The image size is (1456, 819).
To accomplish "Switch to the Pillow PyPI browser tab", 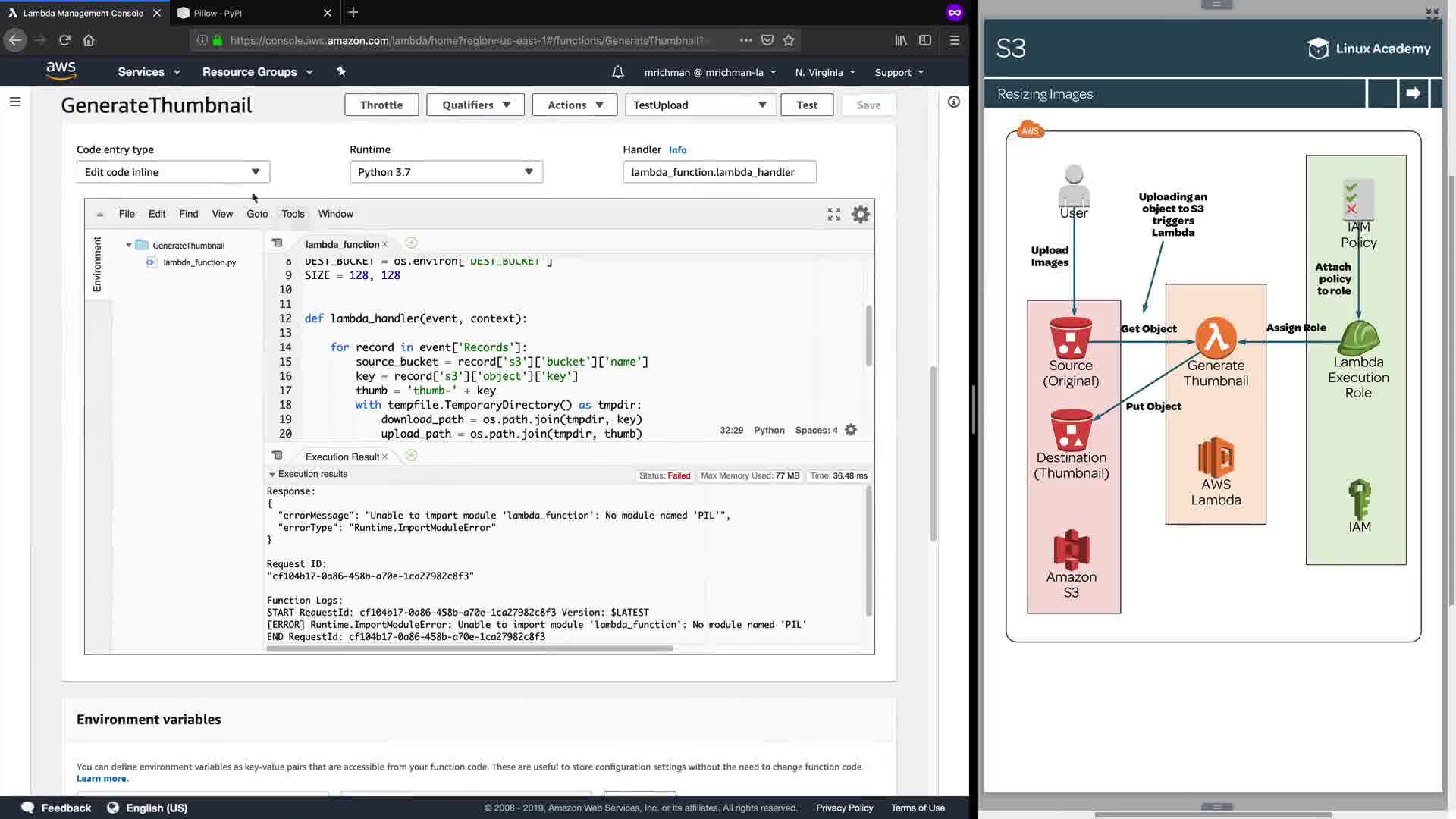I will (218, 13).
